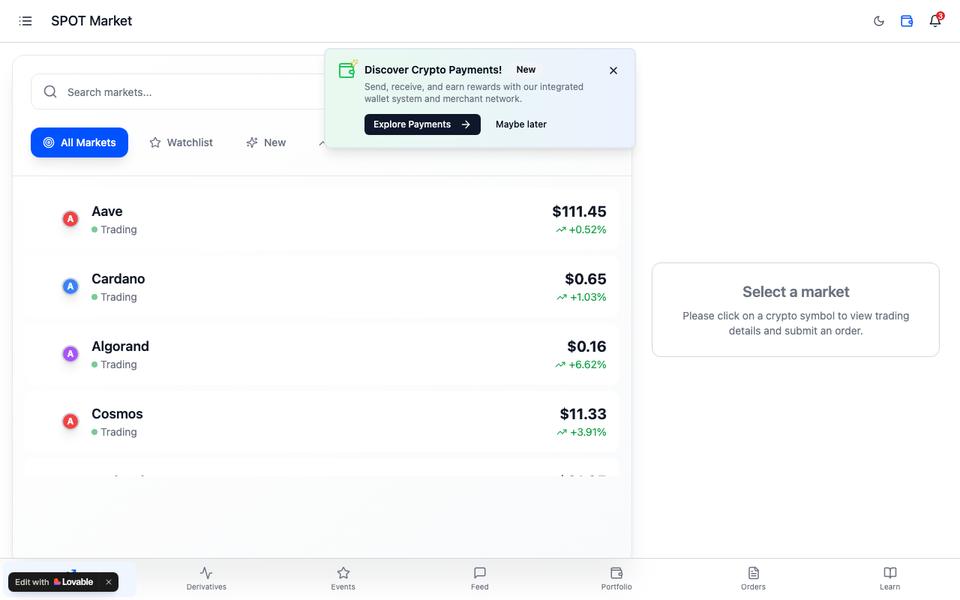Click Trading status under Aave
The height and width of the screenshot is (600, 960).
(x=114, y=230)
